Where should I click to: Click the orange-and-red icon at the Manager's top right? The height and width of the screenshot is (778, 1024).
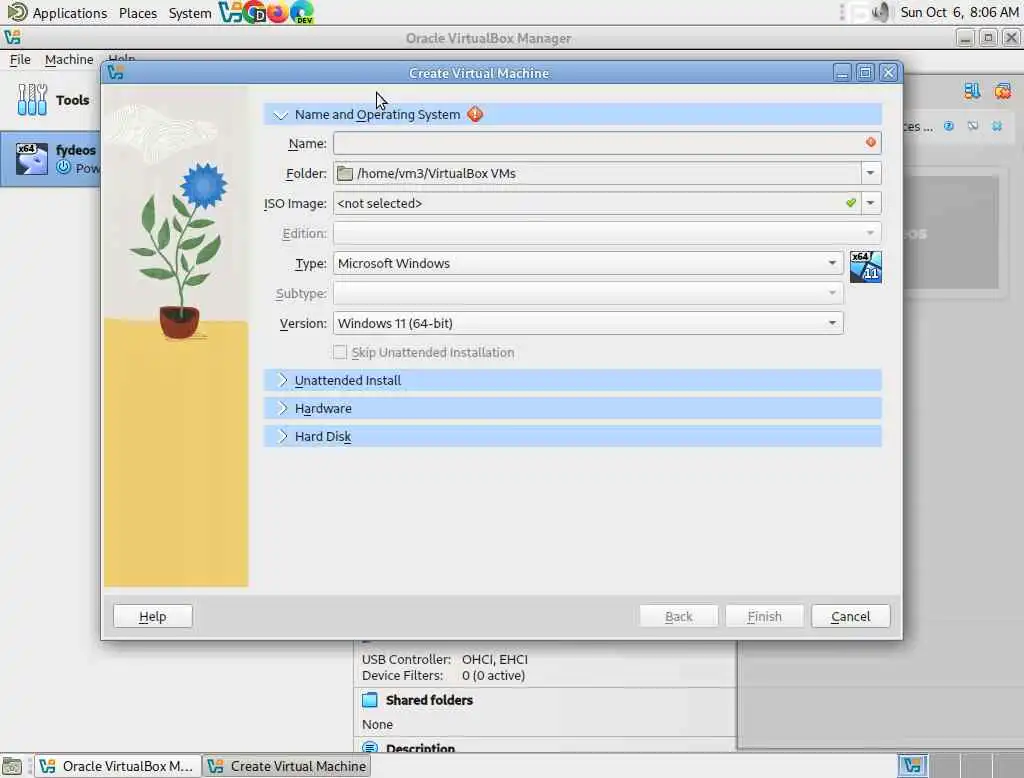tap(1002, 91)
